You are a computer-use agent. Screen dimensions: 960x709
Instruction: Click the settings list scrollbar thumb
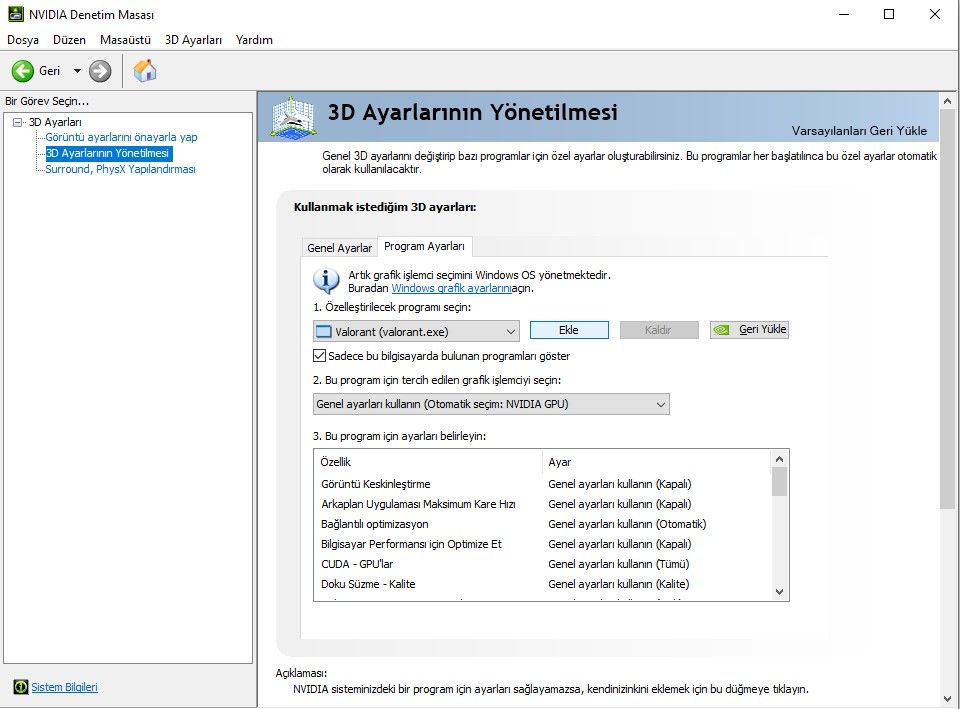click(779, 482)
